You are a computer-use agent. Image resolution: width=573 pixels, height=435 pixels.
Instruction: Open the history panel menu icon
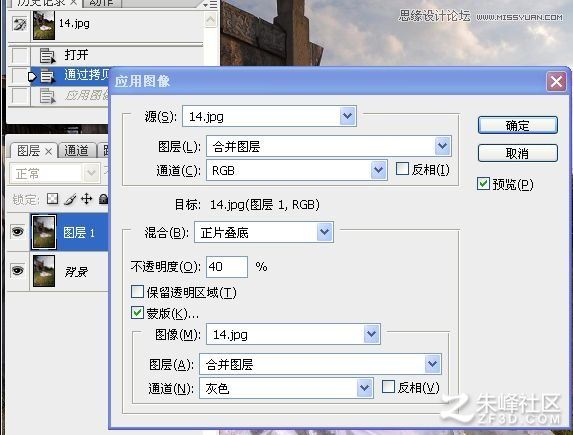point(211,4)
